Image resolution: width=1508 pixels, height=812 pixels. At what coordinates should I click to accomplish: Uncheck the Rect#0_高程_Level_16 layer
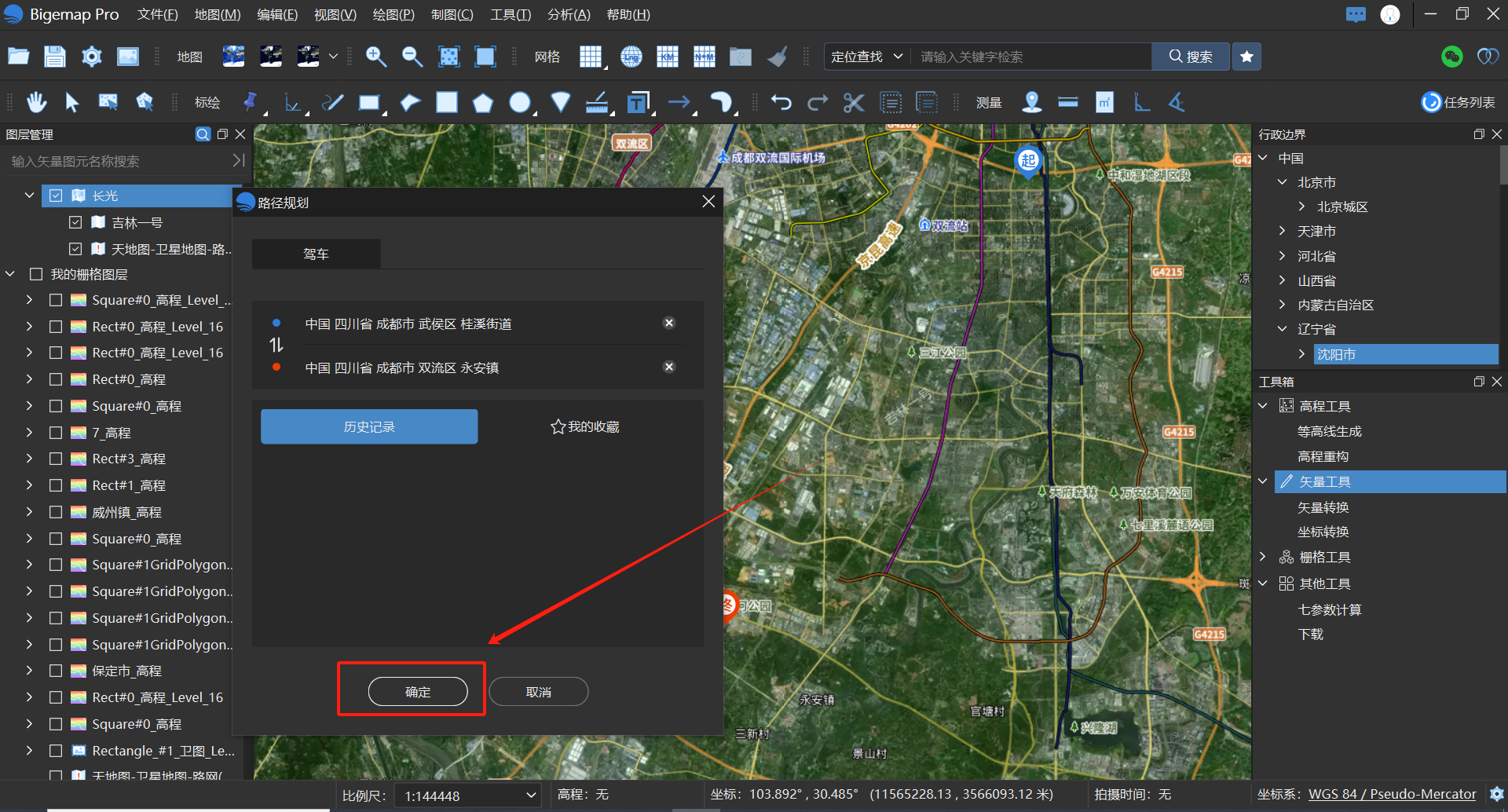point(56,326)
